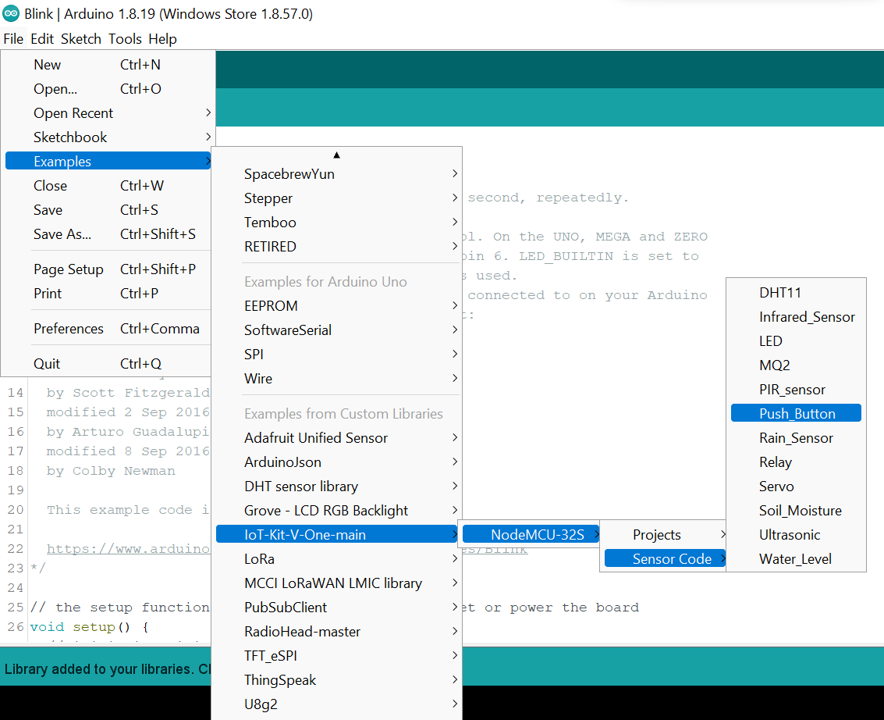Expand the U8g2 examples
The image size is (884, 720).
point(337,704)
